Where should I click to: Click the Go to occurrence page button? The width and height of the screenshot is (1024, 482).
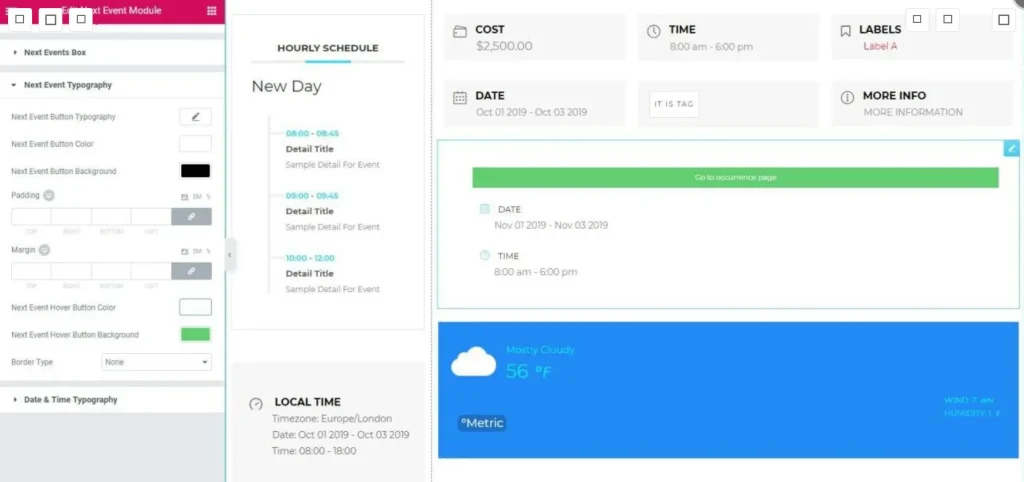click(x=735, y=178)
